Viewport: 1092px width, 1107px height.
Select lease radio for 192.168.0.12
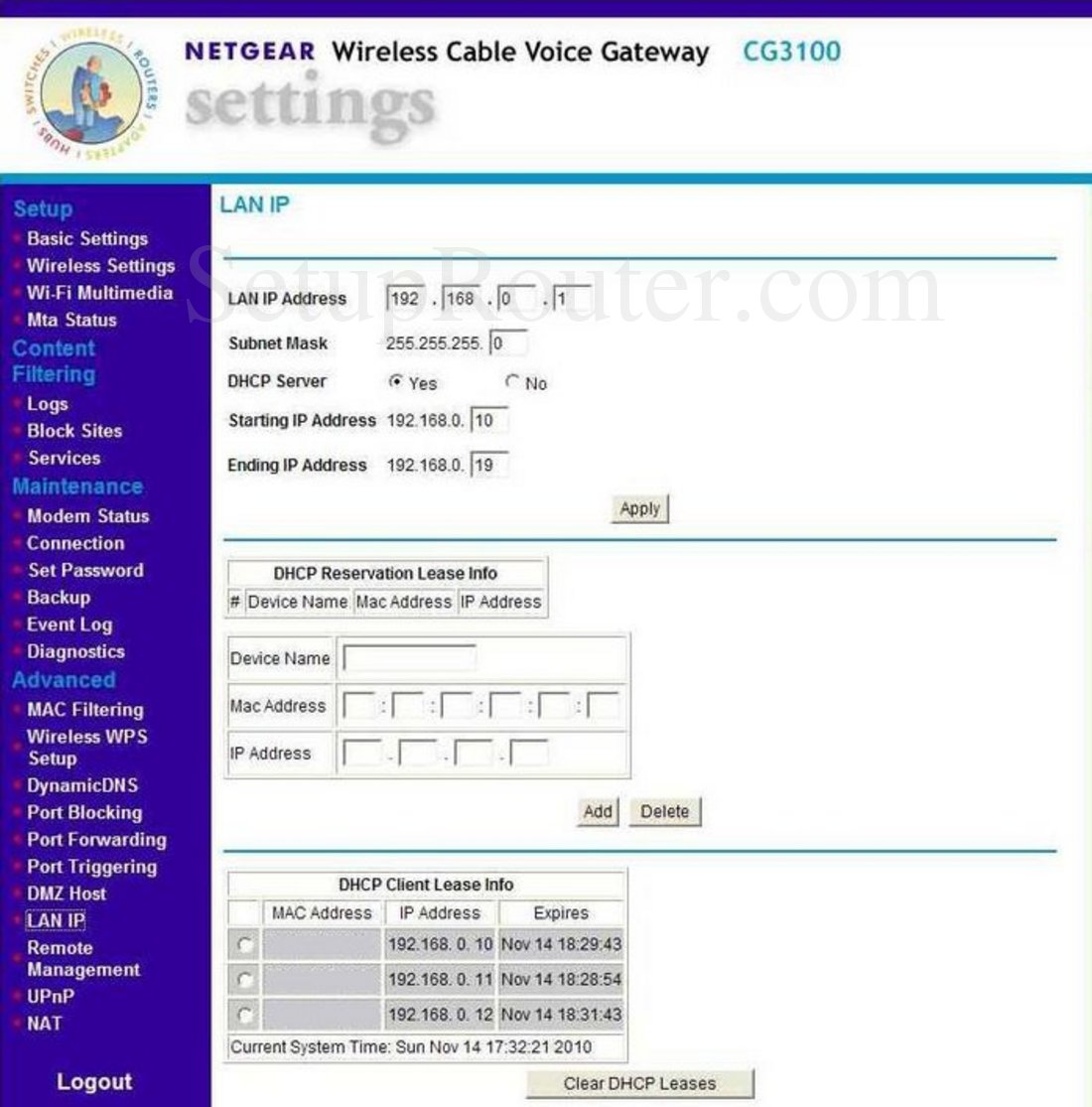pos(245,1016)
